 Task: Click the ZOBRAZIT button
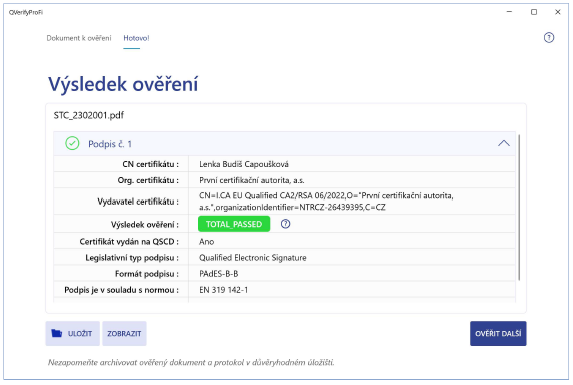coord(124,333)
